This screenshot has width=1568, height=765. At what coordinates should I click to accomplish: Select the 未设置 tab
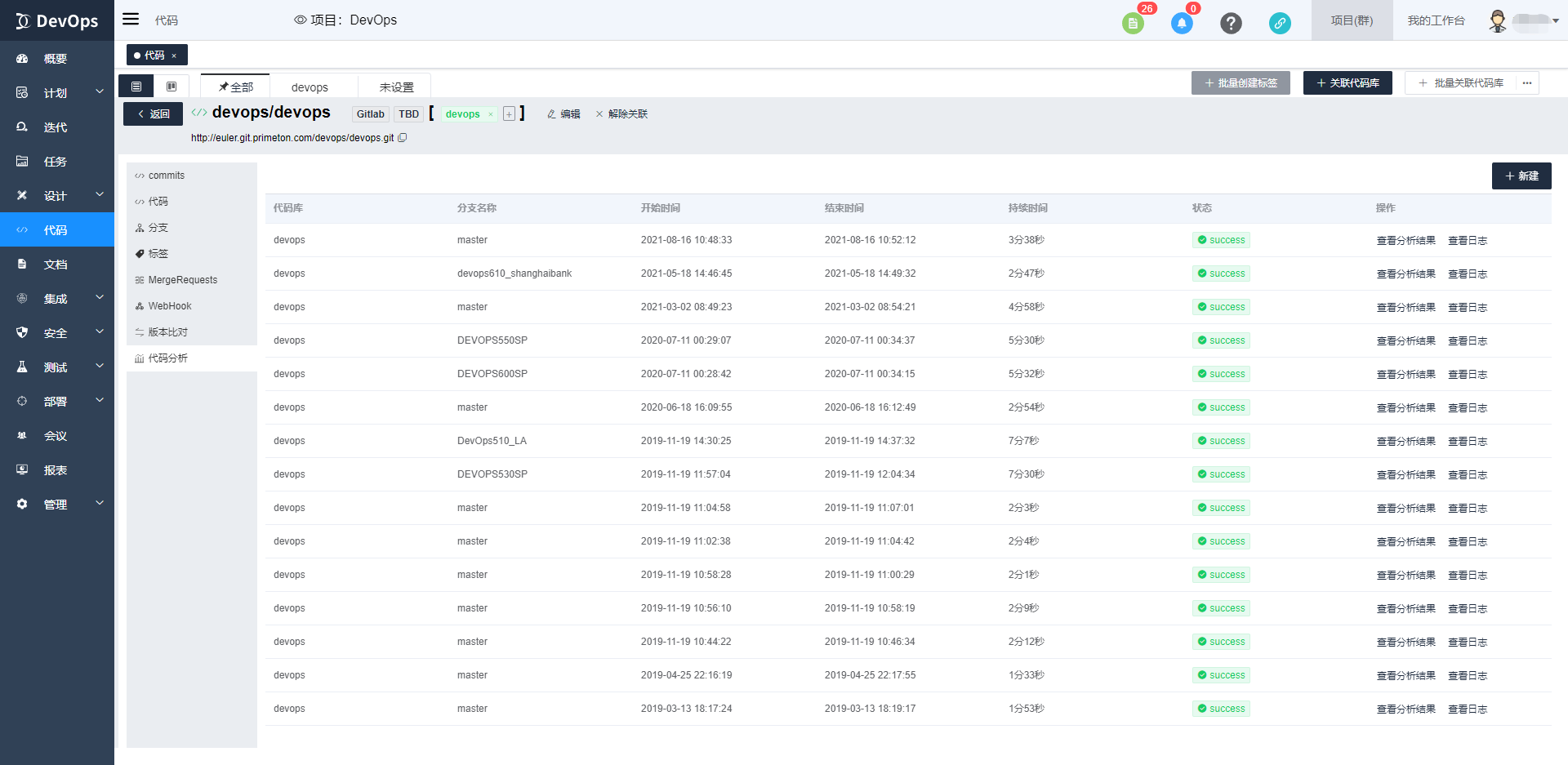[396, 87]
